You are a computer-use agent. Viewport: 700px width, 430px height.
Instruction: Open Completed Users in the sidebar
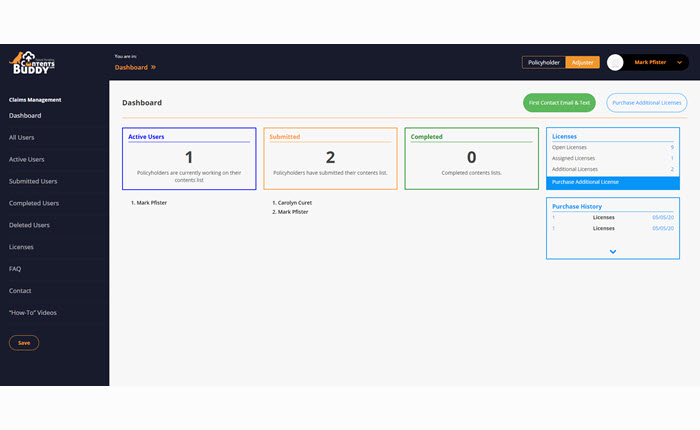(34, 203)
